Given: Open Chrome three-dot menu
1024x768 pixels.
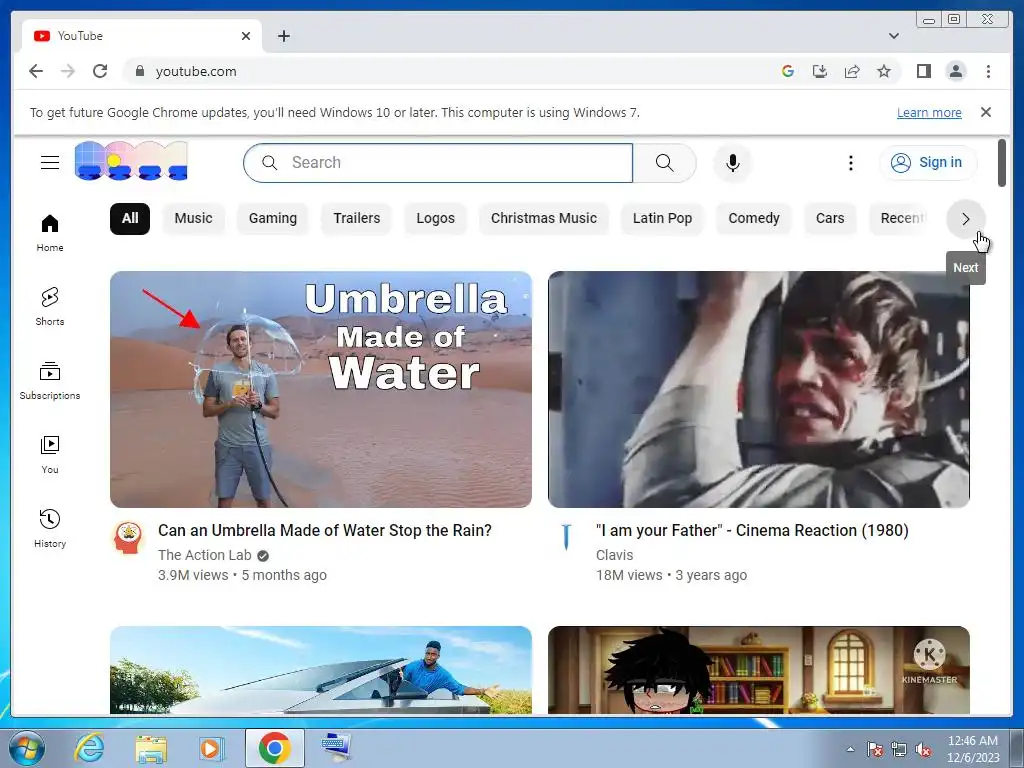Looking at the screenshot, I should [988, 71].
